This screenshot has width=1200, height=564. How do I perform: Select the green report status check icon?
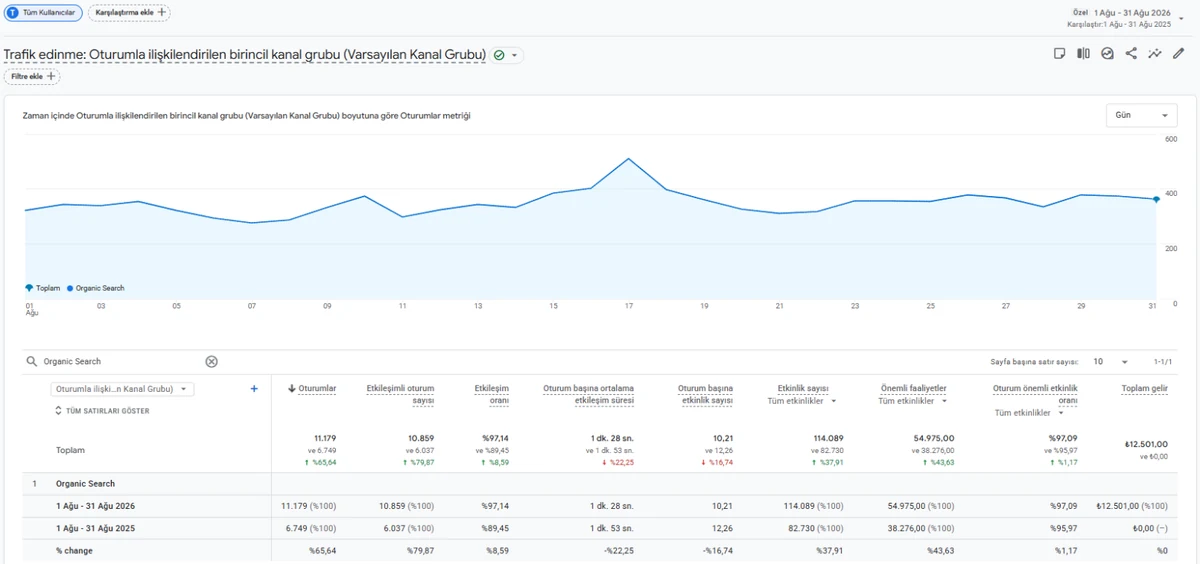tap(499, 55)
